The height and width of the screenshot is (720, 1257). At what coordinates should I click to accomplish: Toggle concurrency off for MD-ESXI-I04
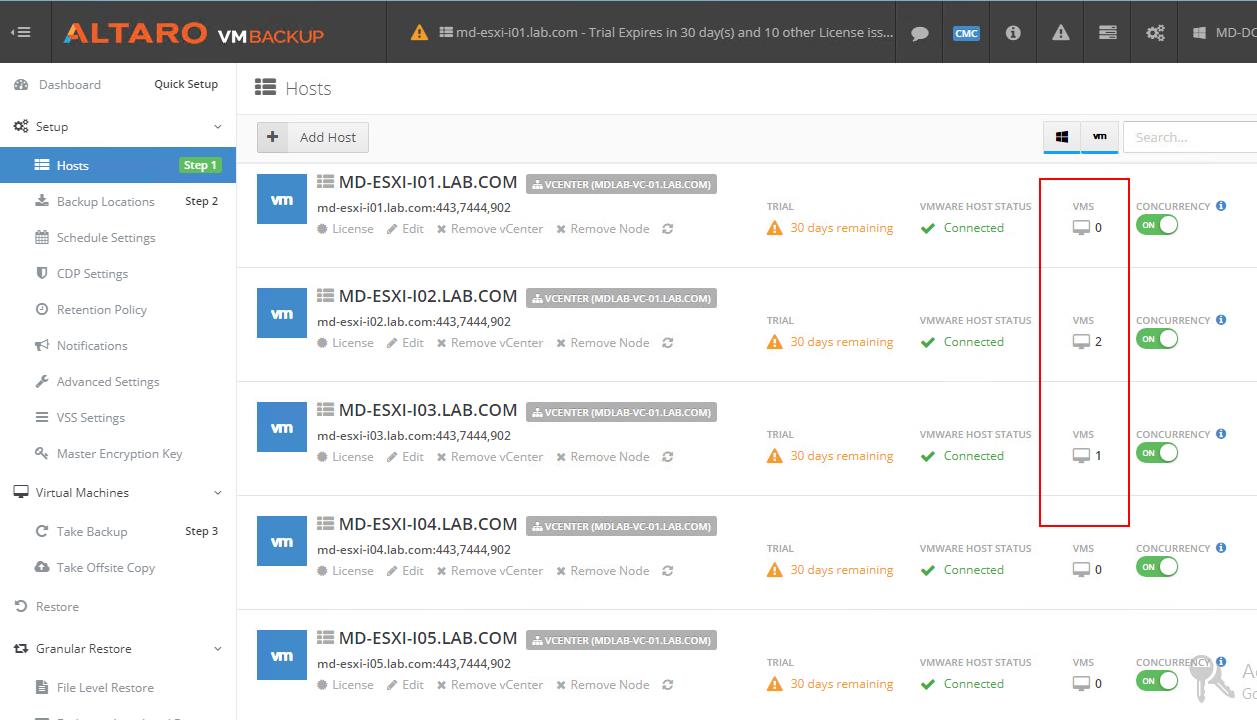(x=1157, y=567)
